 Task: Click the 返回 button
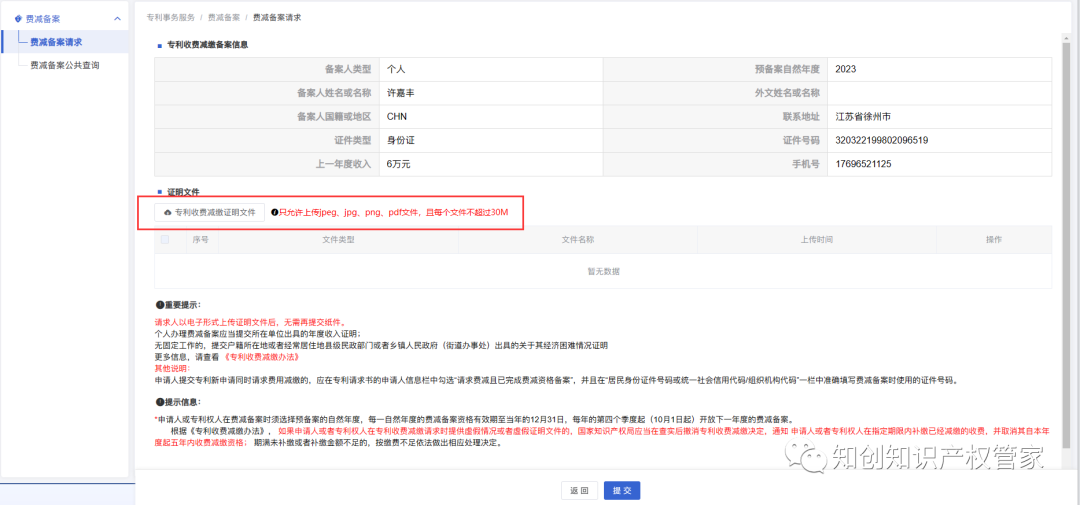coord(579,491)
